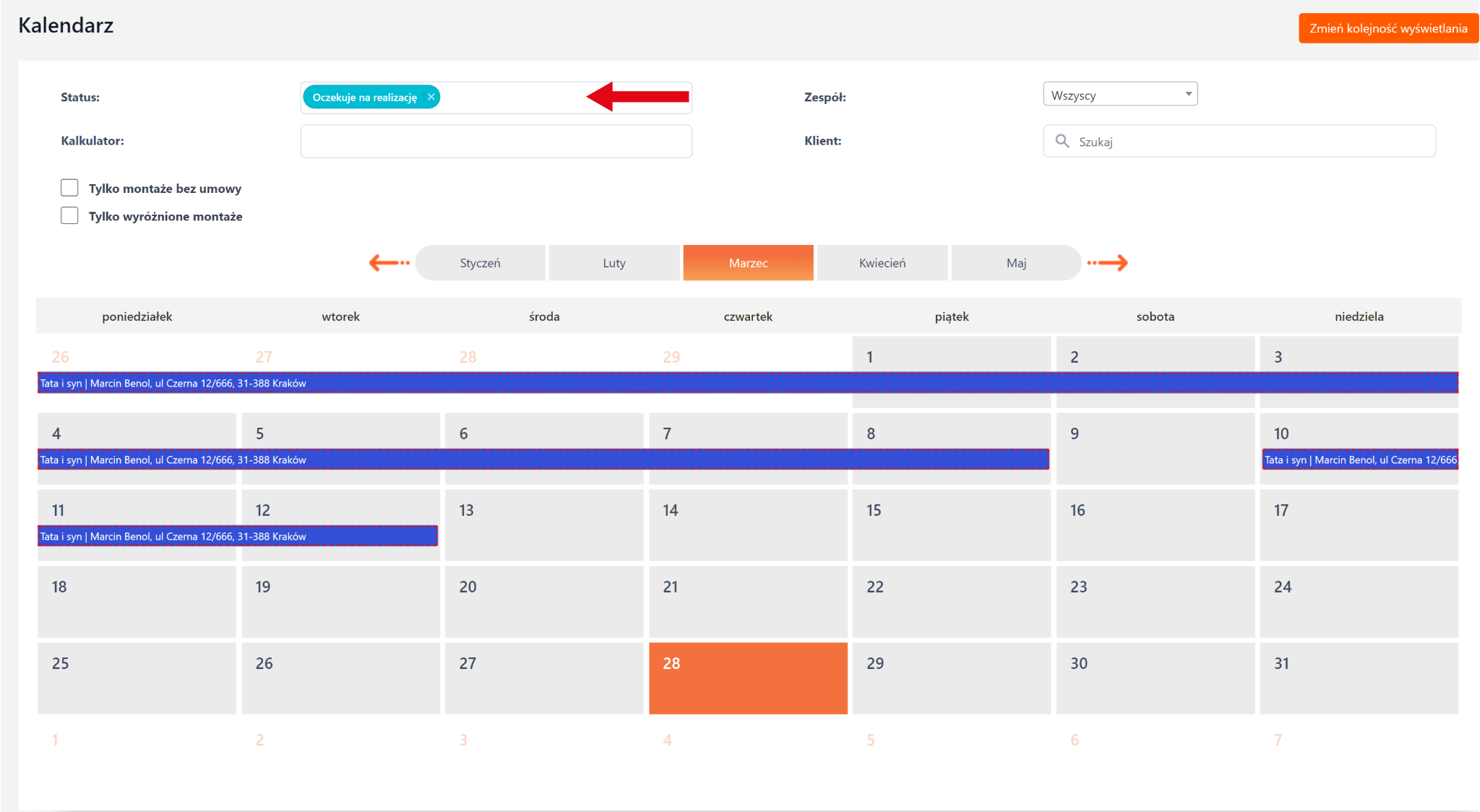
Task: Switch to the Kwiecień month tab
Action: 882,263
